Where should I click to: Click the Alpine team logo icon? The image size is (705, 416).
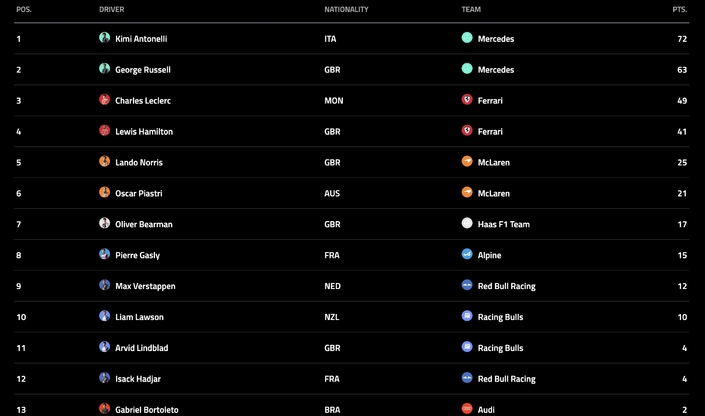click(467, 255)
